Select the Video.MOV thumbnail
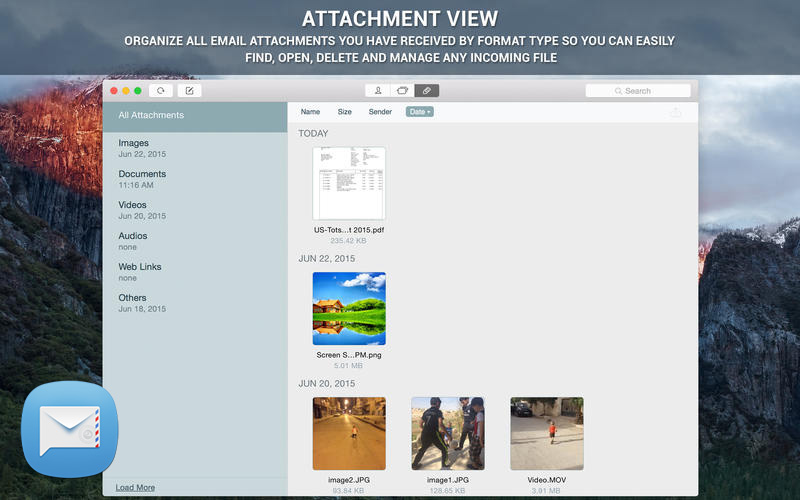The image size is (800, 500). [547, 434]
